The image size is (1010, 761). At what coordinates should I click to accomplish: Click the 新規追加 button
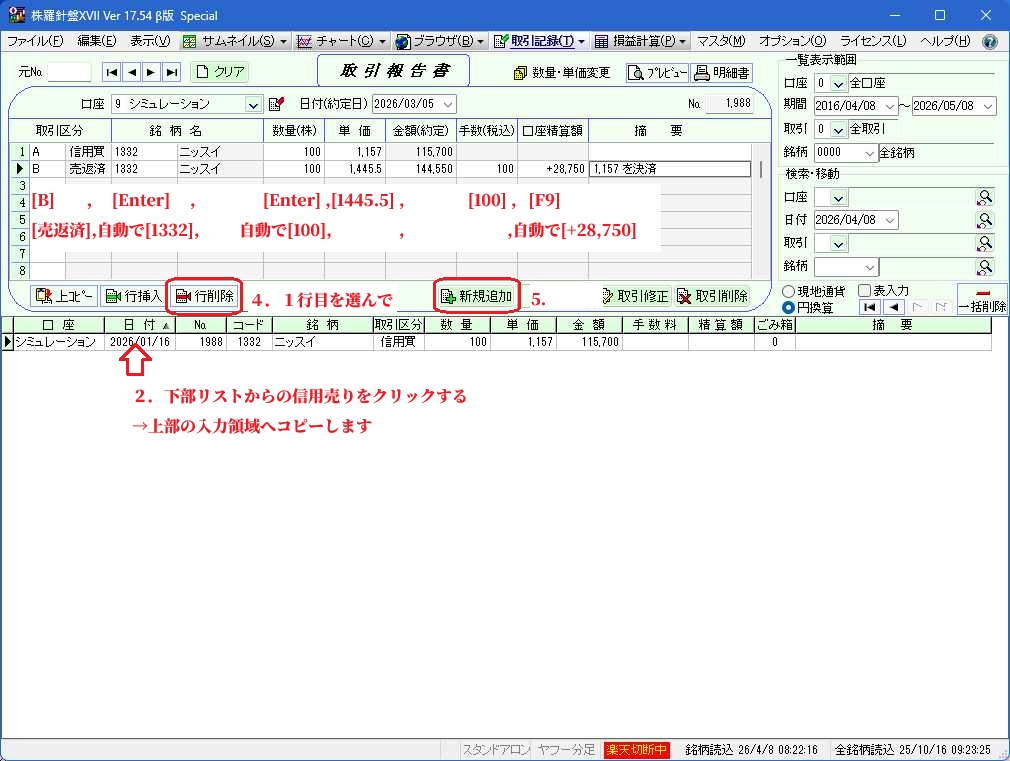tap(477, 296)
